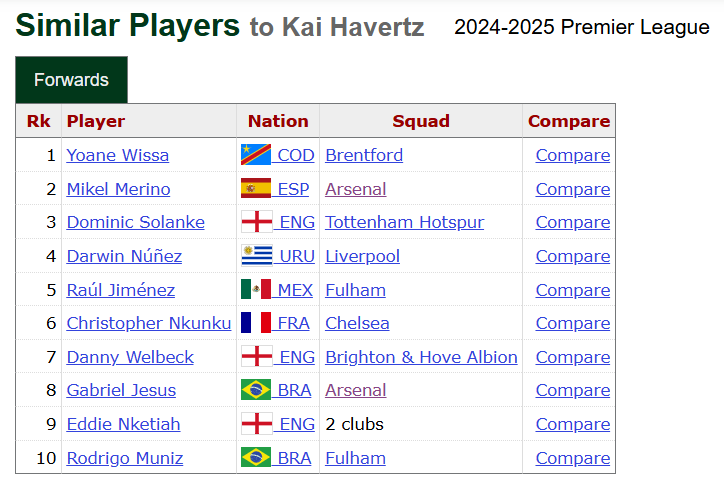The width and height of the screenshot is (724, 497).
Task: Click Compare in Mikel Merino's row
Action: point(573,189)
